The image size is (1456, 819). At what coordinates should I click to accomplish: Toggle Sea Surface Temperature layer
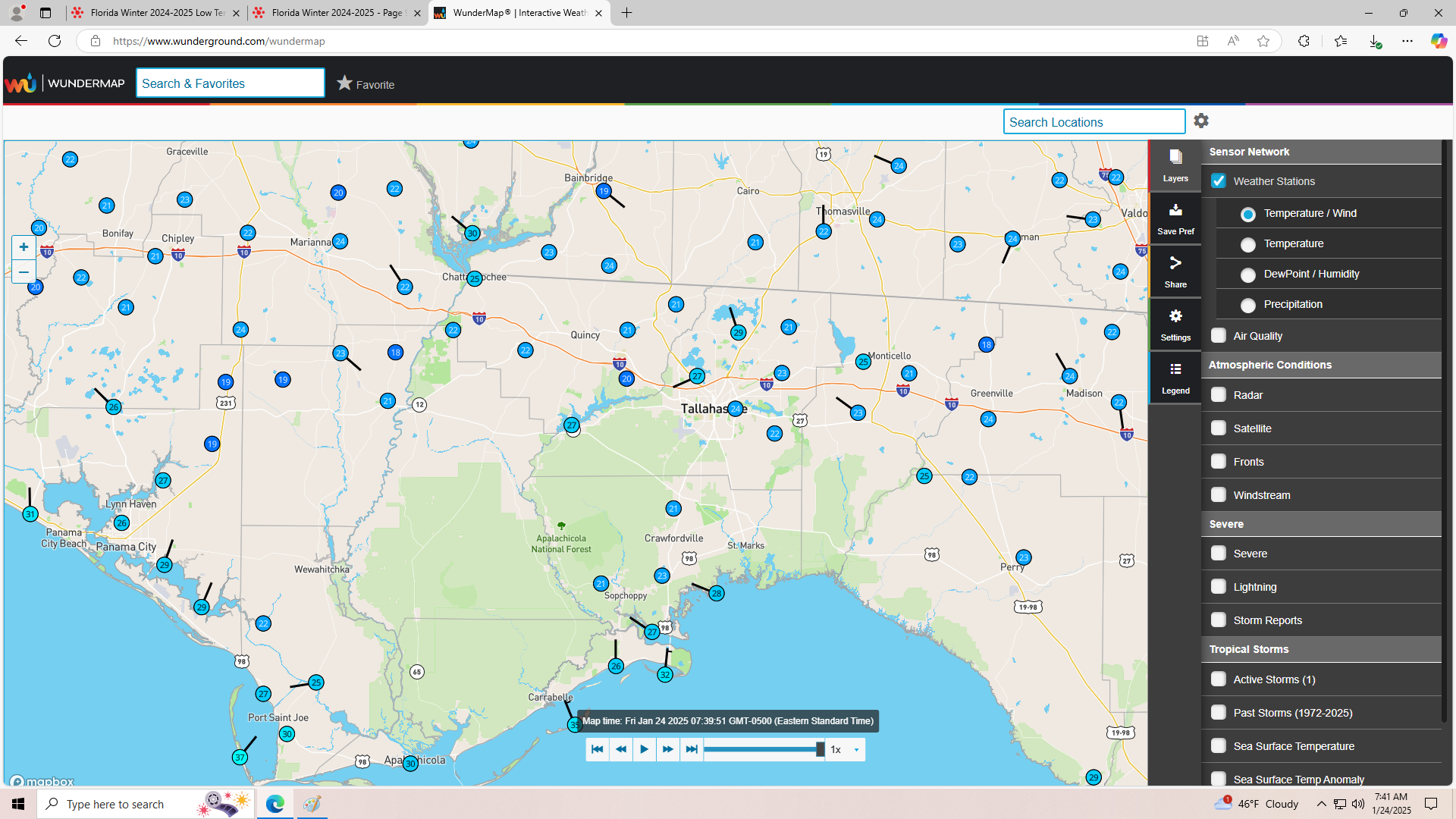click(x=1219, y=745)
